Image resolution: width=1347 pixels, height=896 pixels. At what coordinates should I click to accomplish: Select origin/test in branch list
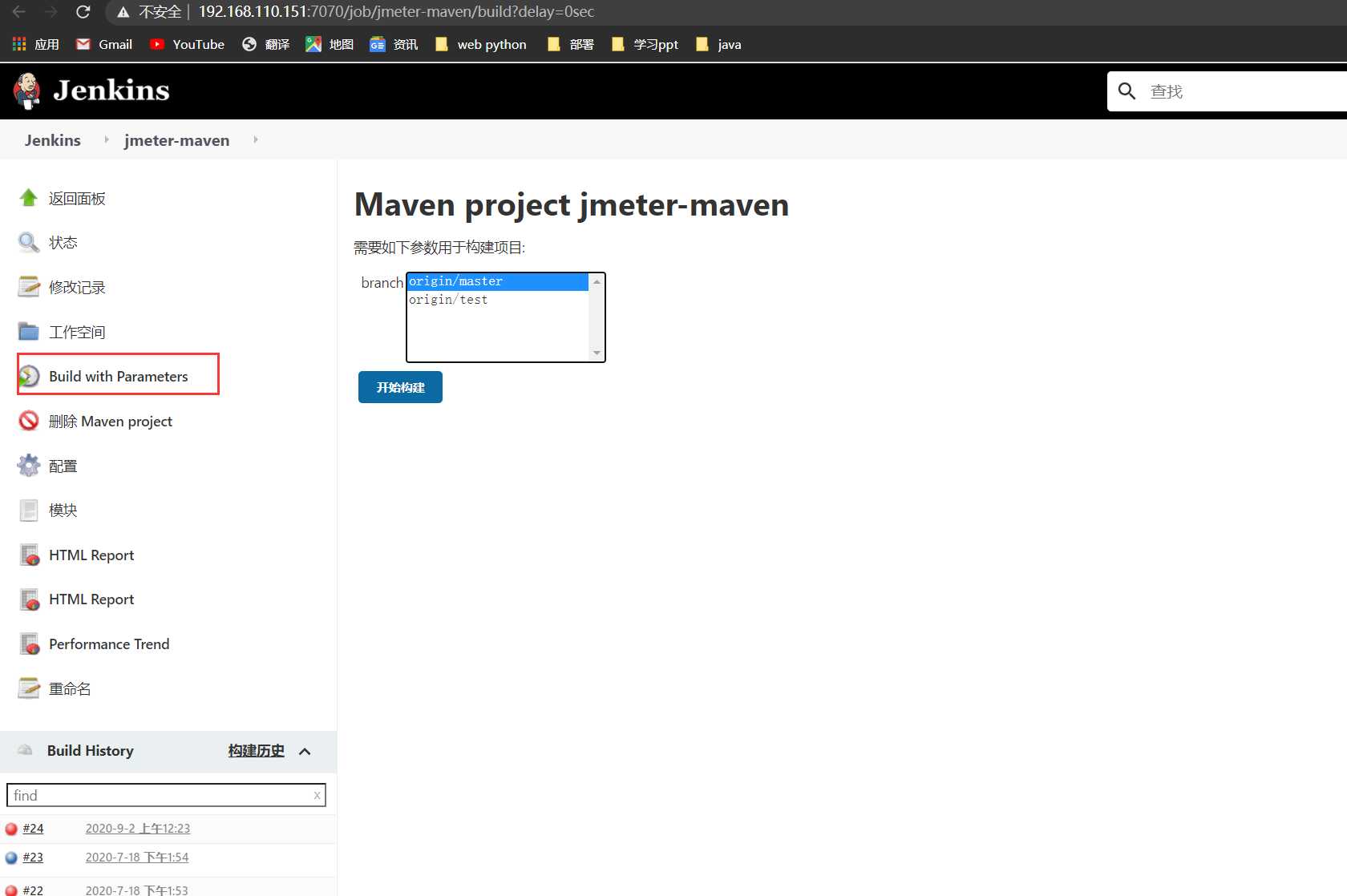pyautogui.click(x=498, y=300)
